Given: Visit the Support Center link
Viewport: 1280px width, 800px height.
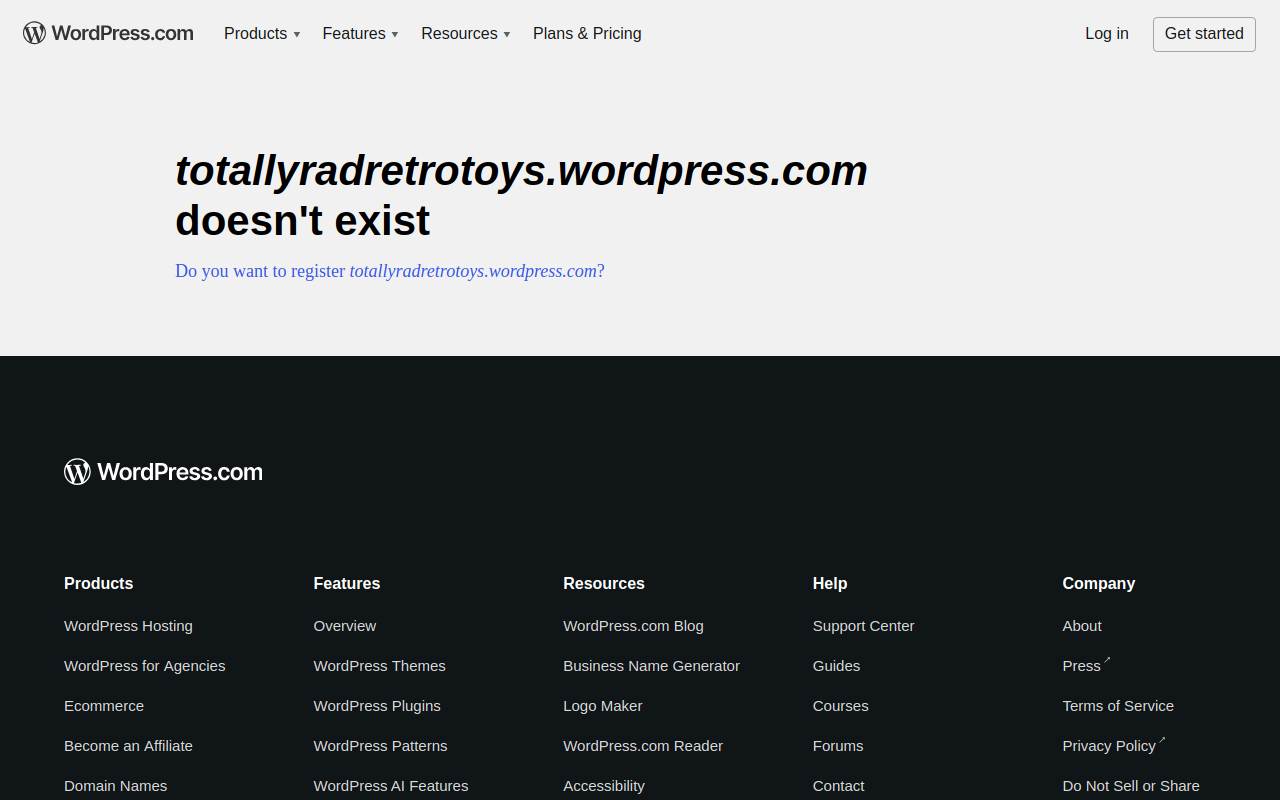Looking at the screenshot, I should click(x=864, y=626).
